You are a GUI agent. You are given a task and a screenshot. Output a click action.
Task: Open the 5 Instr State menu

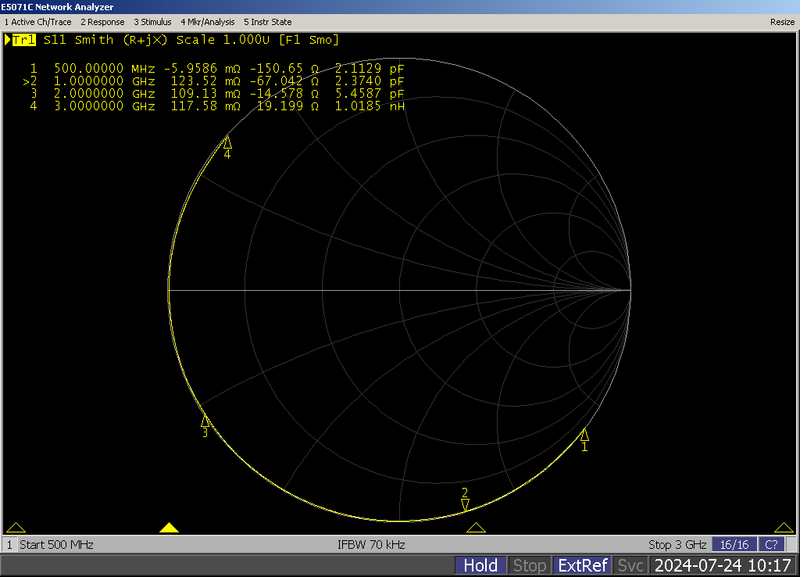pos(270,21)
